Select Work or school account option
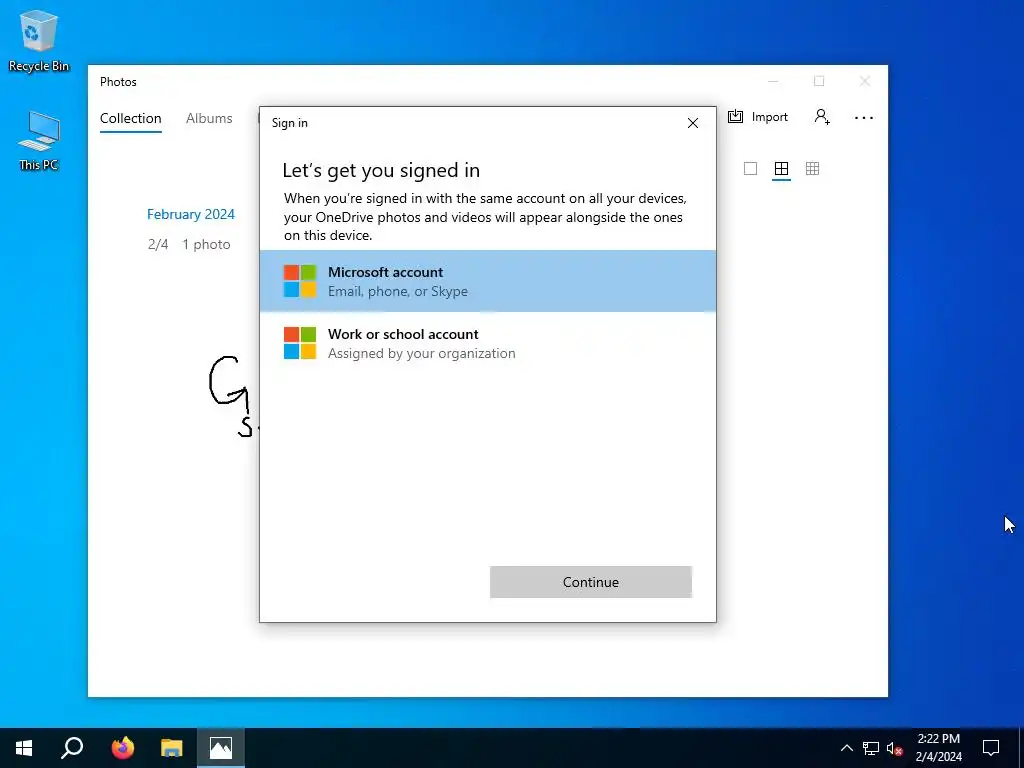Viewport: 1024px width, 768px height. (487, 343)
